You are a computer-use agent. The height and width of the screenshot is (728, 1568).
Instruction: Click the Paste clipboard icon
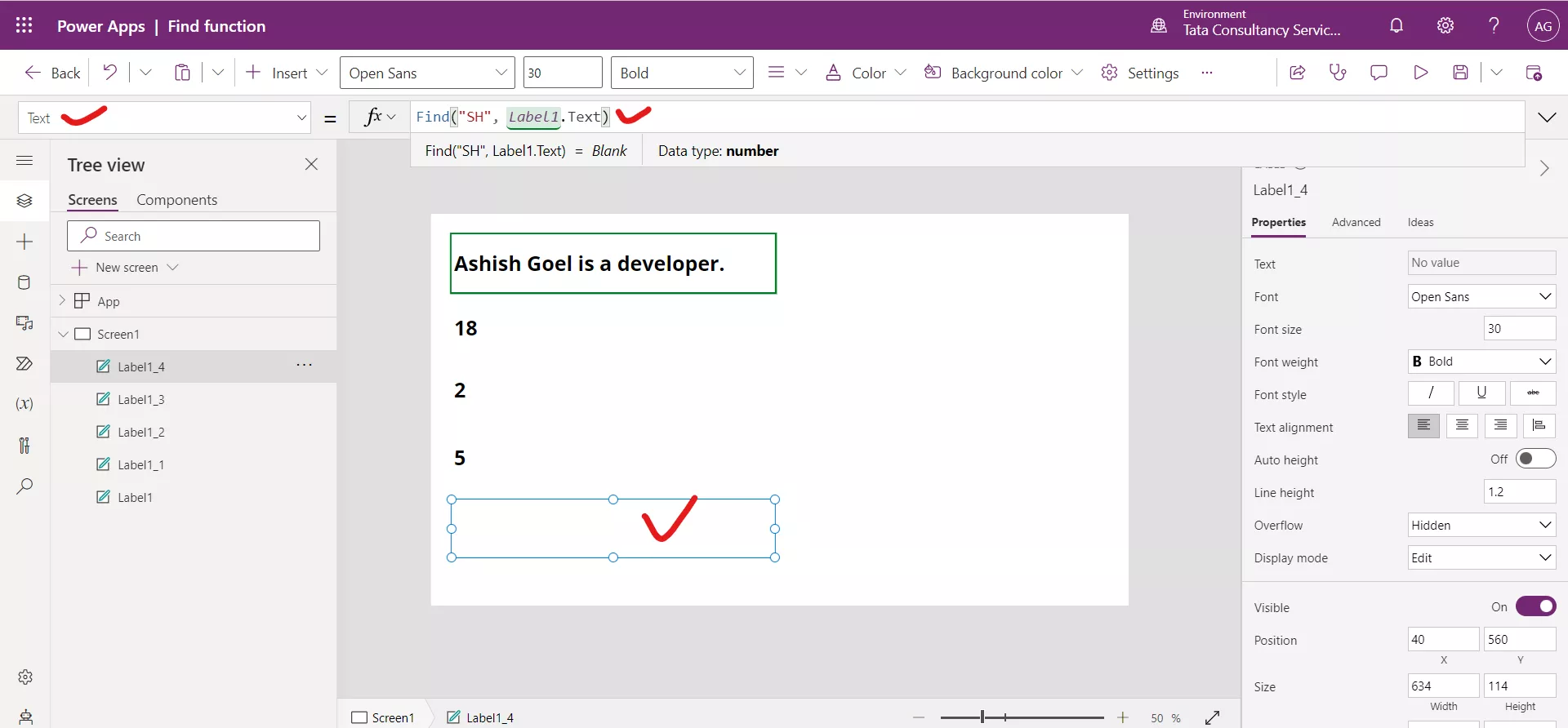(182, 73)
